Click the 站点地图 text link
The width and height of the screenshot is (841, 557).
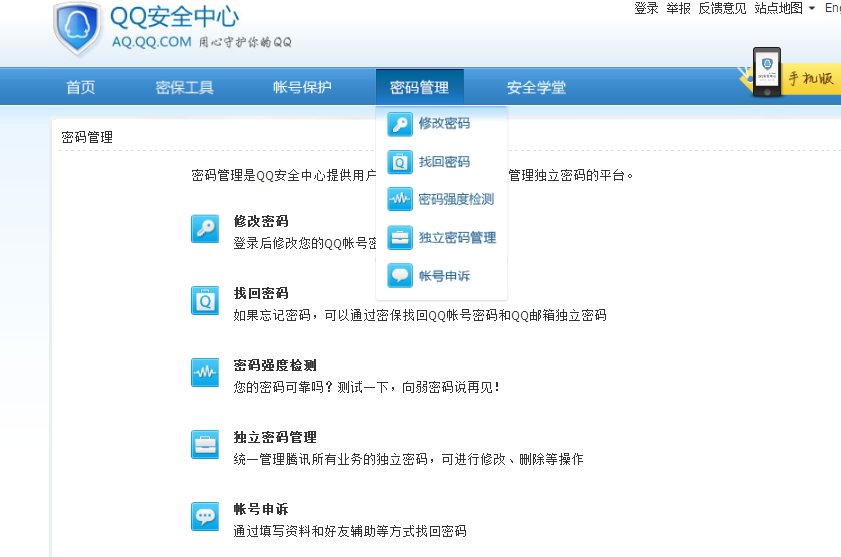coord(778,8)
